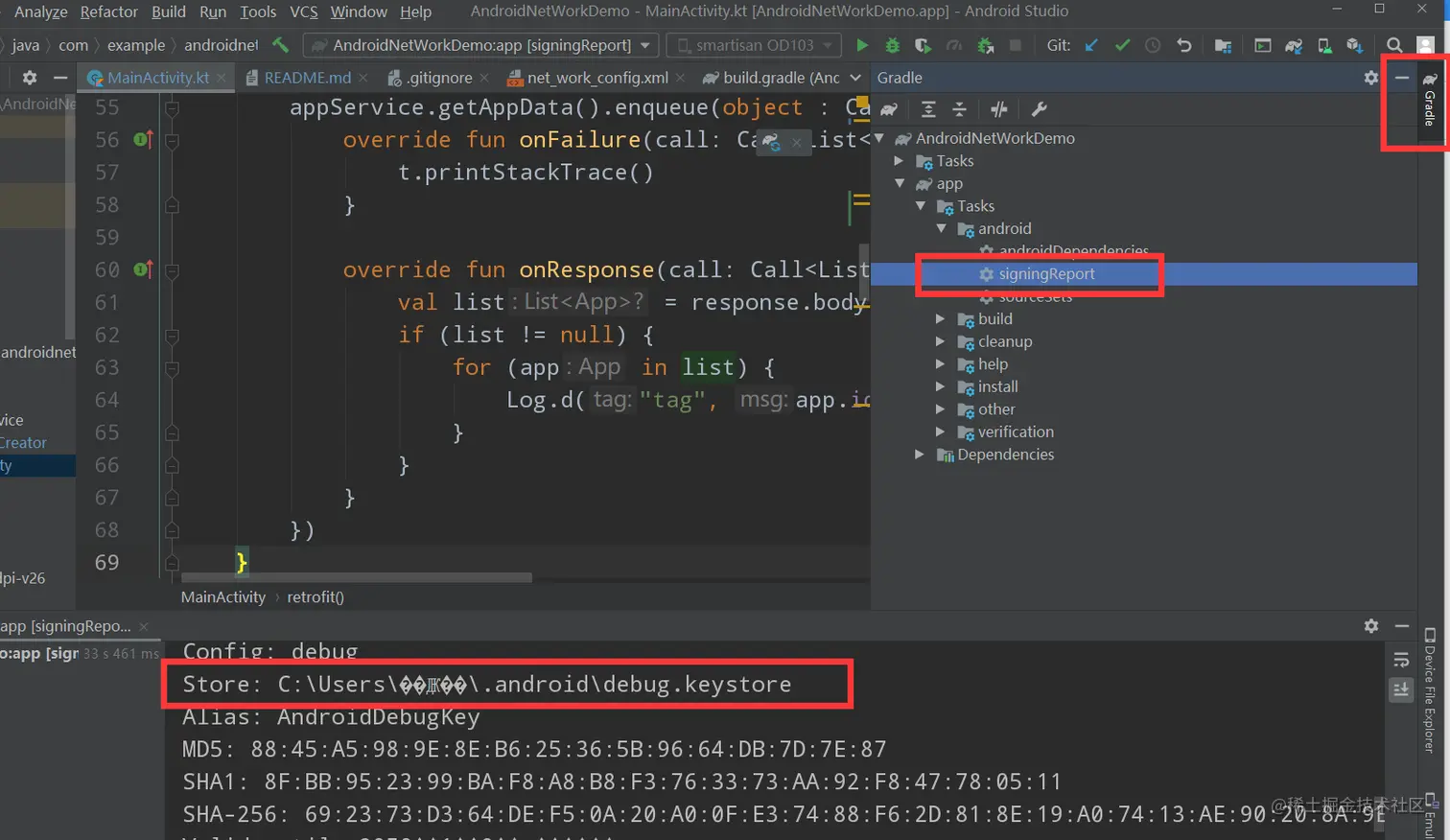
Task: Run the app with green play button
Action: click(862, 45)
